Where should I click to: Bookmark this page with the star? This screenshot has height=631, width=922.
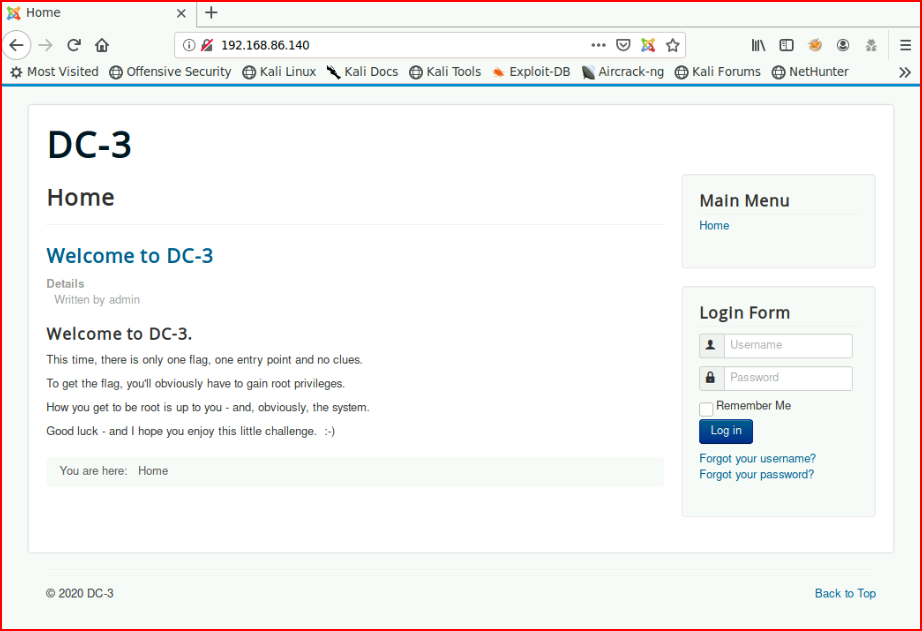click(673, 45)
